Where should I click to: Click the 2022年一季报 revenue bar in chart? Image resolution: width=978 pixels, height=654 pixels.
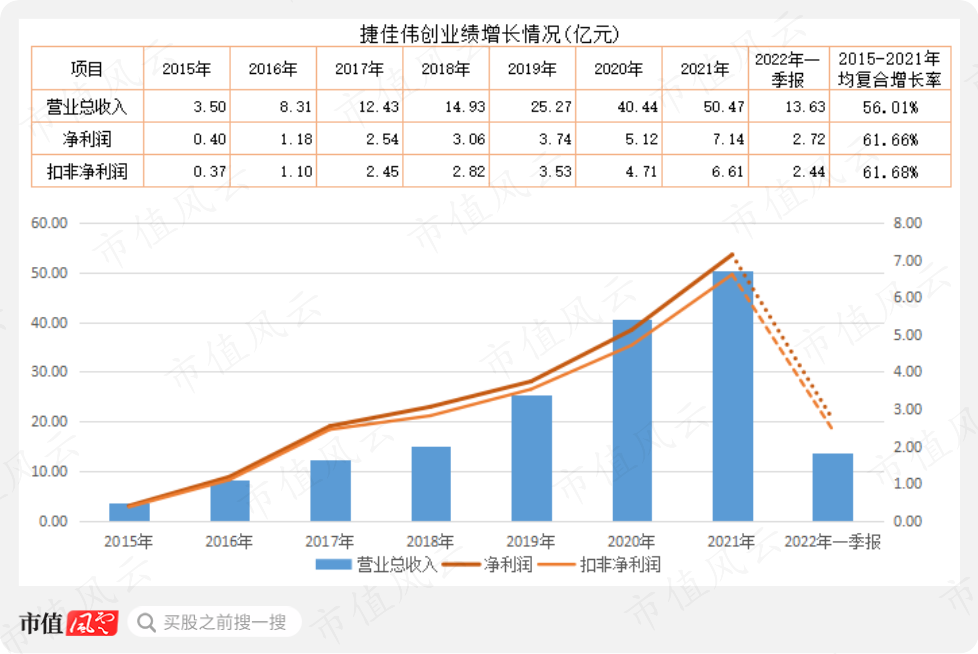[x=833, y=487]
